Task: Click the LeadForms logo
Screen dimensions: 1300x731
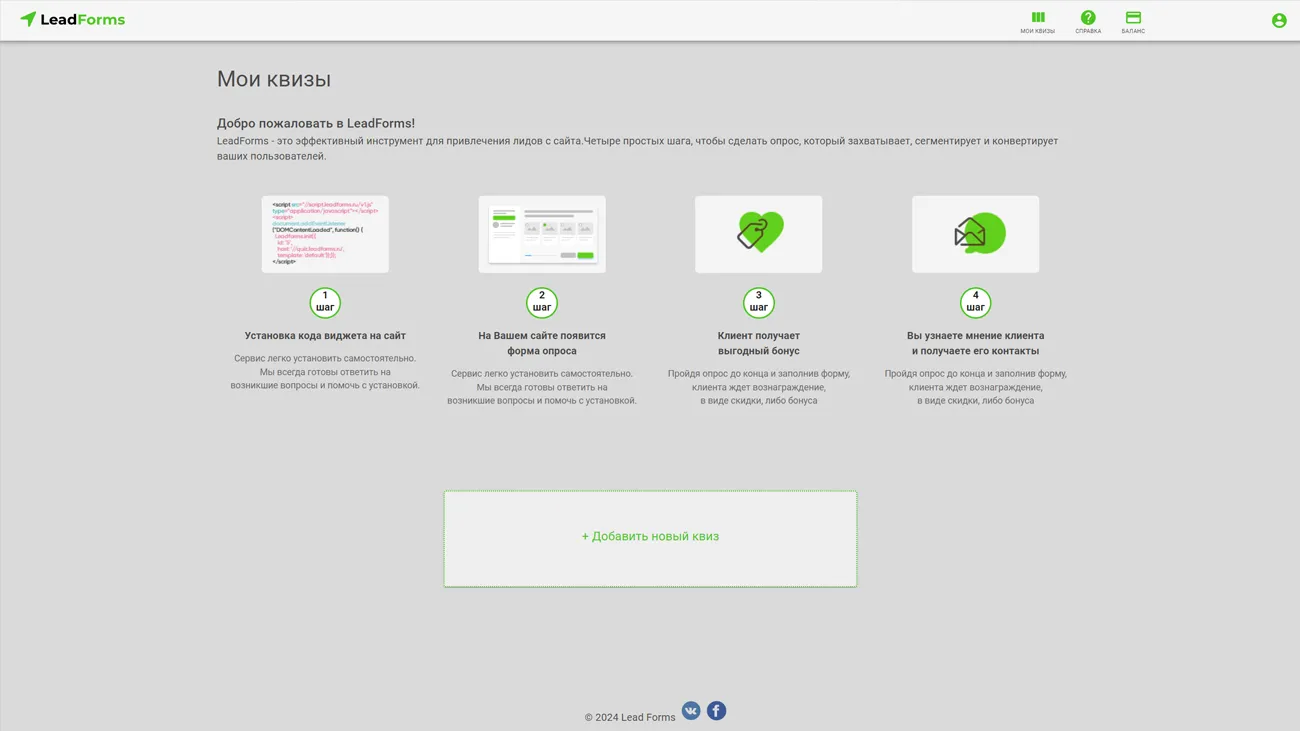Action: (73, 20)
